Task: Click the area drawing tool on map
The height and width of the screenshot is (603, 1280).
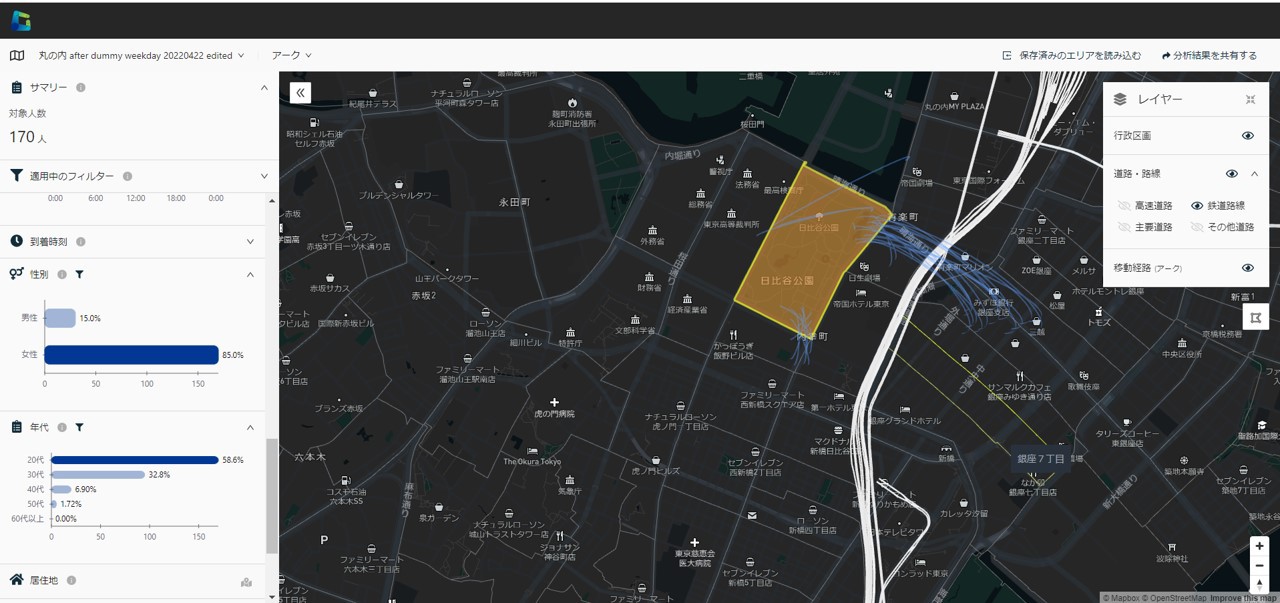Action: coord(1256,318)
